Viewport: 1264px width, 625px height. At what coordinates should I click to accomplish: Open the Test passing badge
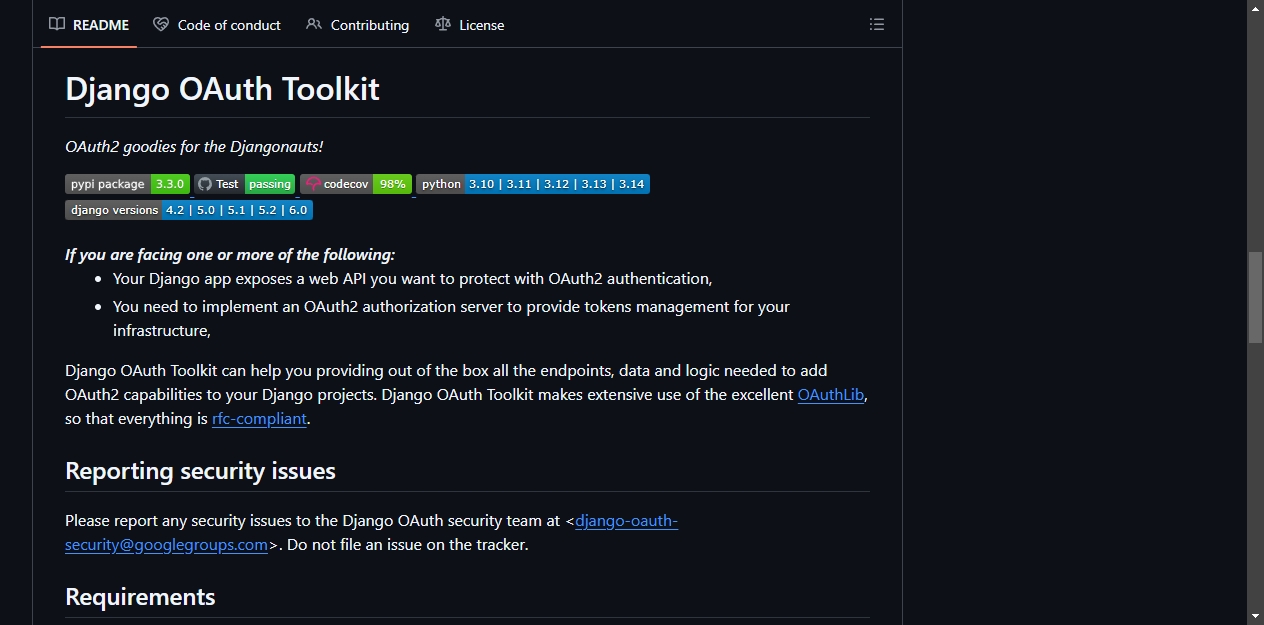tap(245, 184)
